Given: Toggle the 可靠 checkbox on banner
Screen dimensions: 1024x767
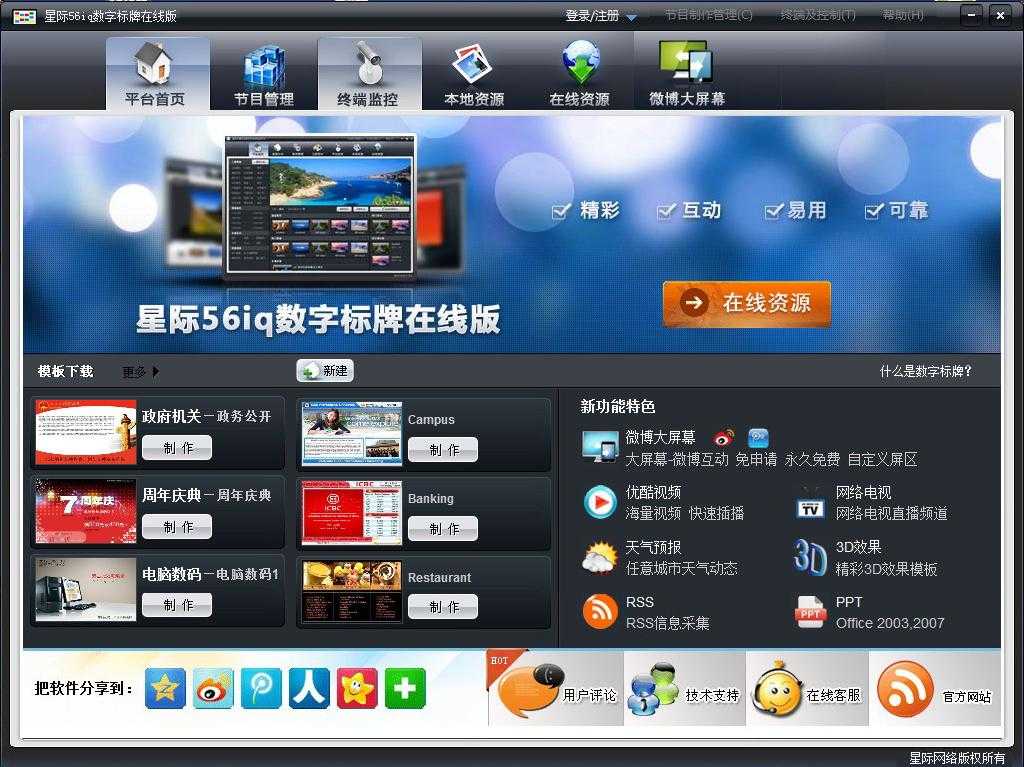Looking at the screenshot, I should [x=874, y=212].
